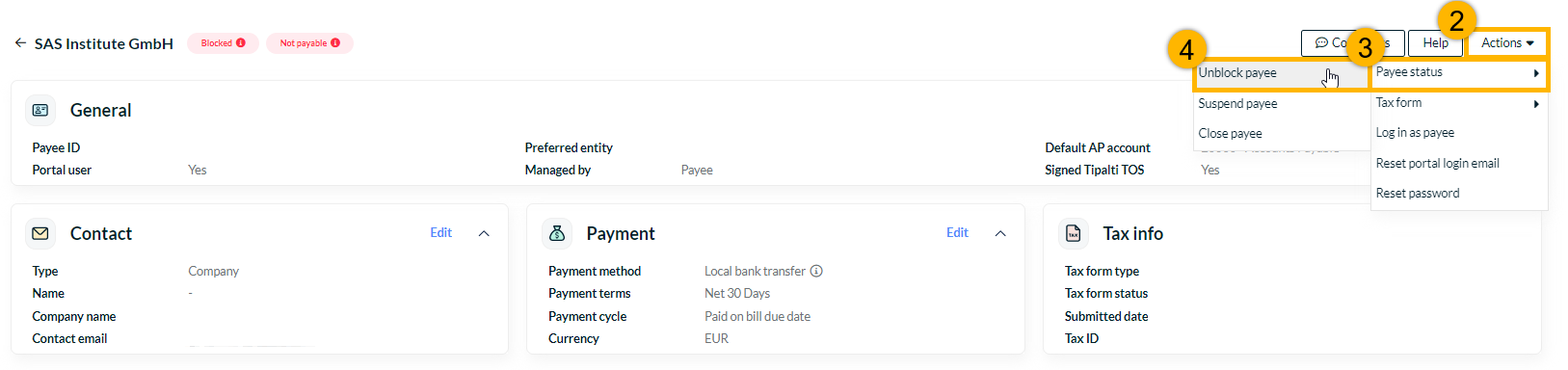Click Edit link in Contact section
The height and width of the screenshot is (370, 1568).
[440, 233]
